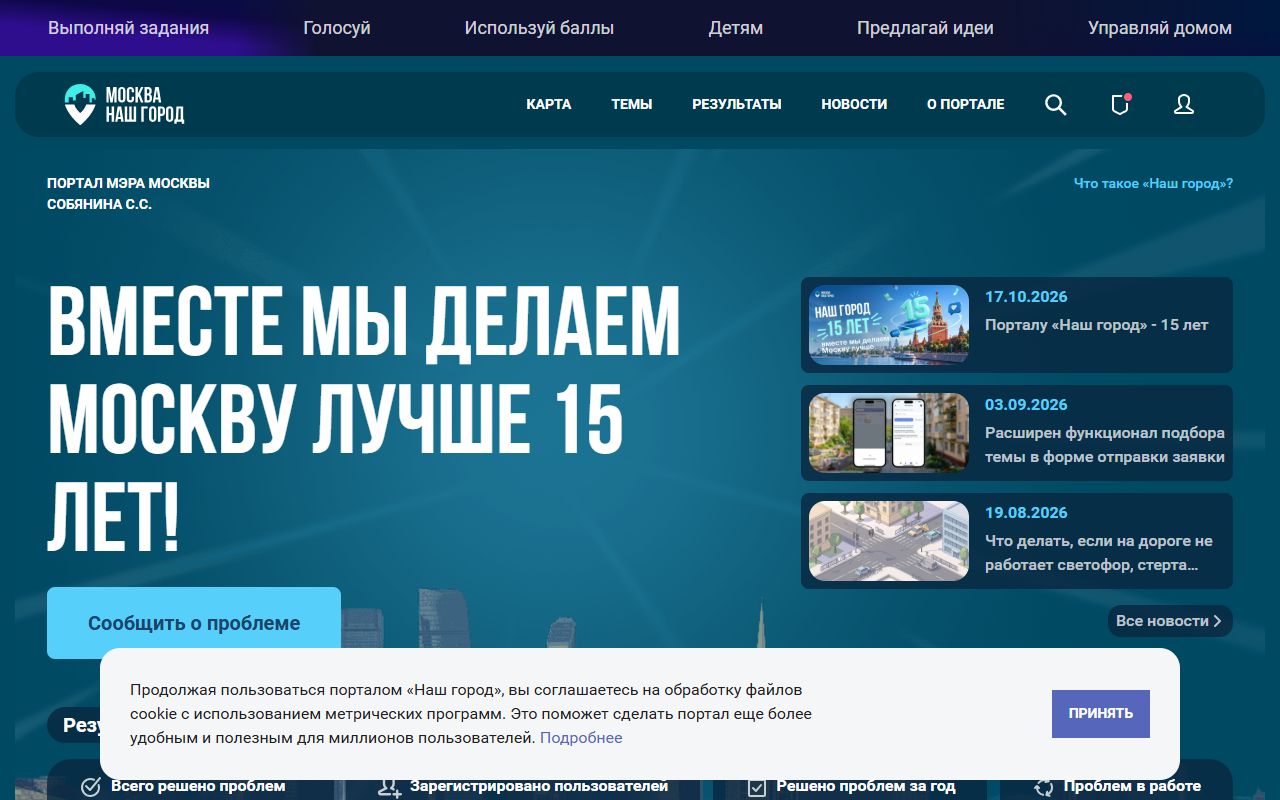Open the О портале menu item
1280x800 pixels.
[x=966, y=104]
